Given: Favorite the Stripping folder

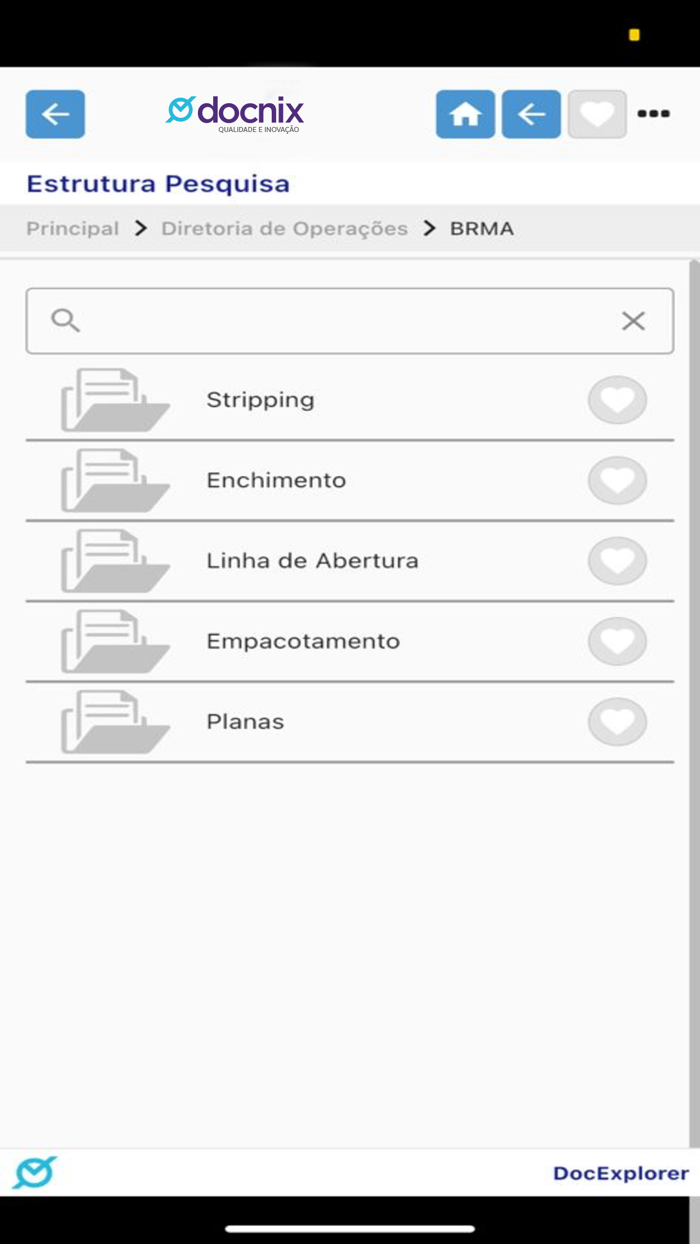Looking at the screenshot, I should point(617,400).
